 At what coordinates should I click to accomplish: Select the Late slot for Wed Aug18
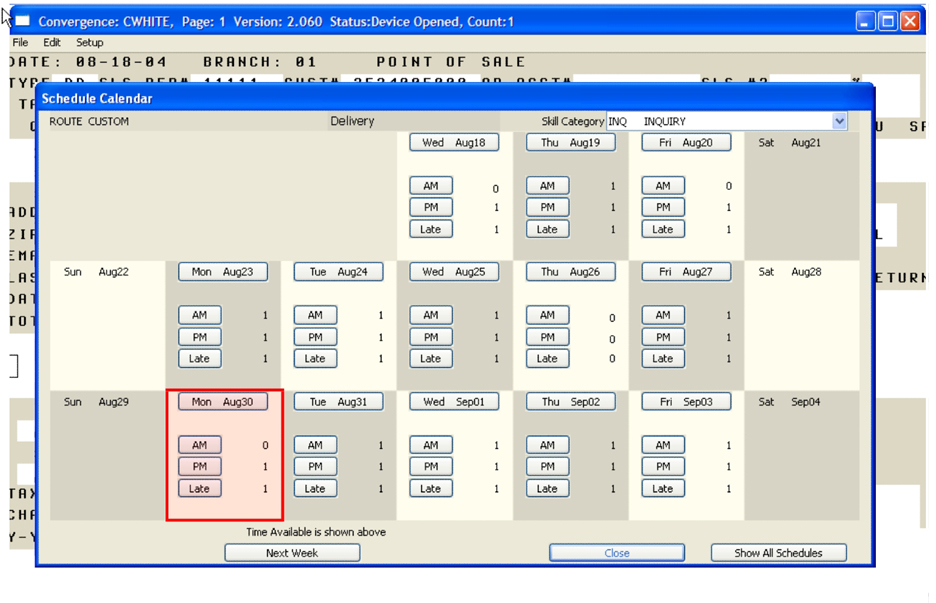point(431,229)
